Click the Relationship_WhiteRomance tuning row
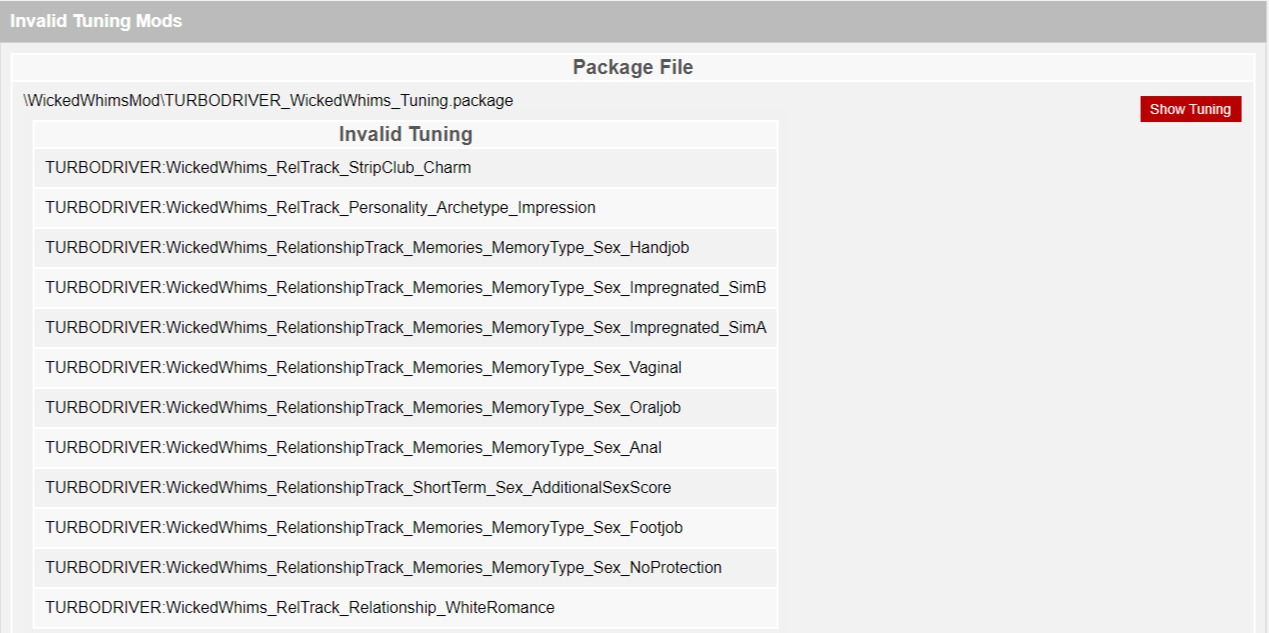 (x=405, y=608)
